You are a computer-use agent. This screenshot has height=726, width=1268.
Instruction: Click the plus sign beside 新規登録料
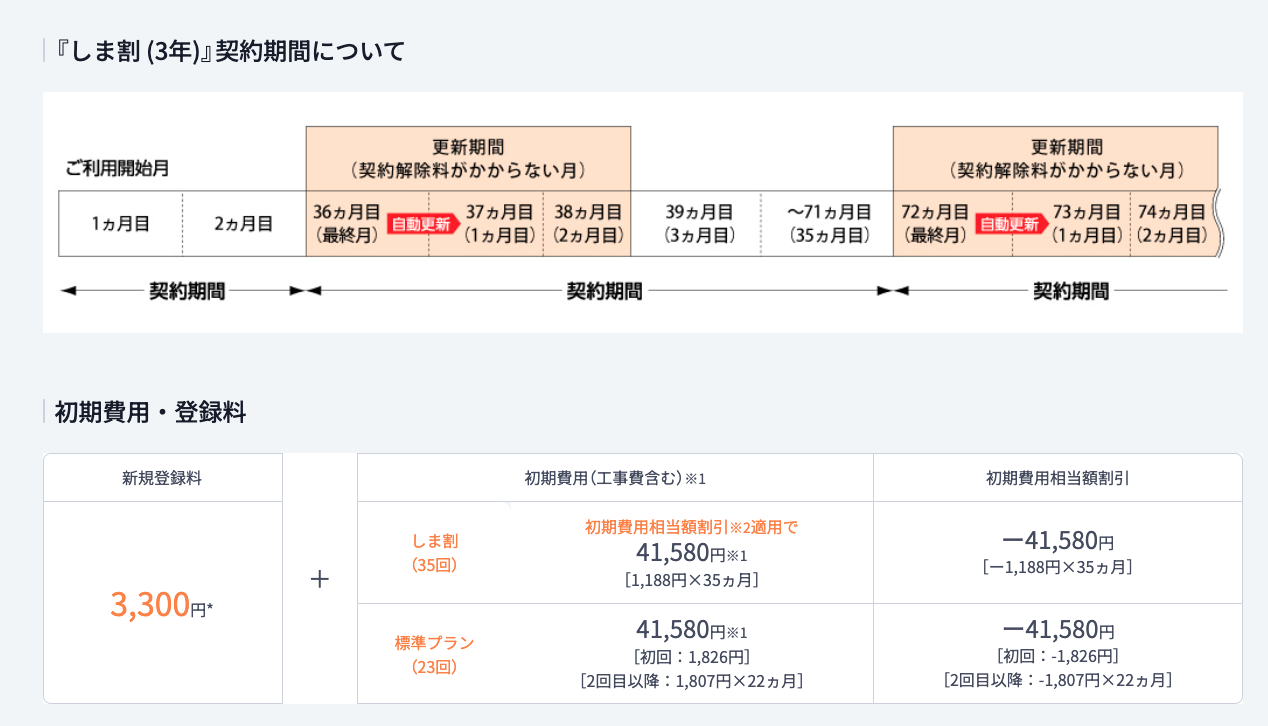[319, 579]
